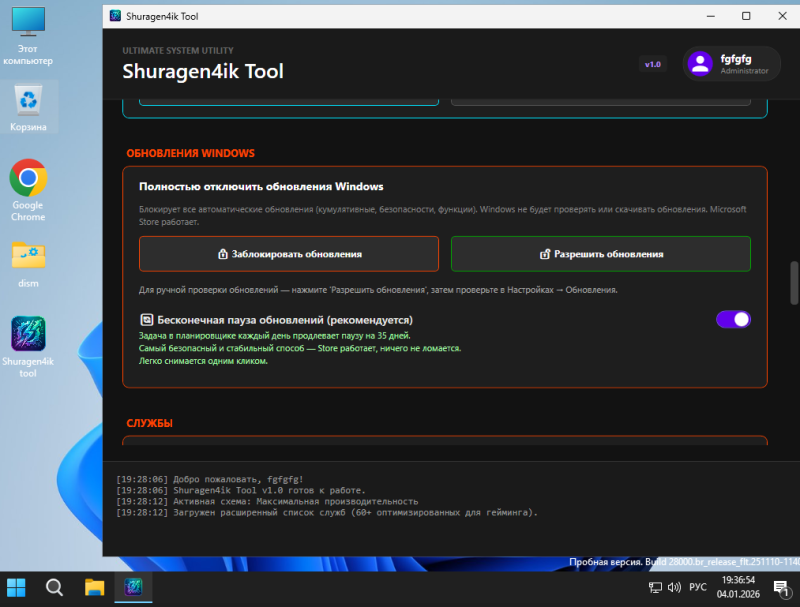Open the dism folder on desktop

(x=28, y=257)
